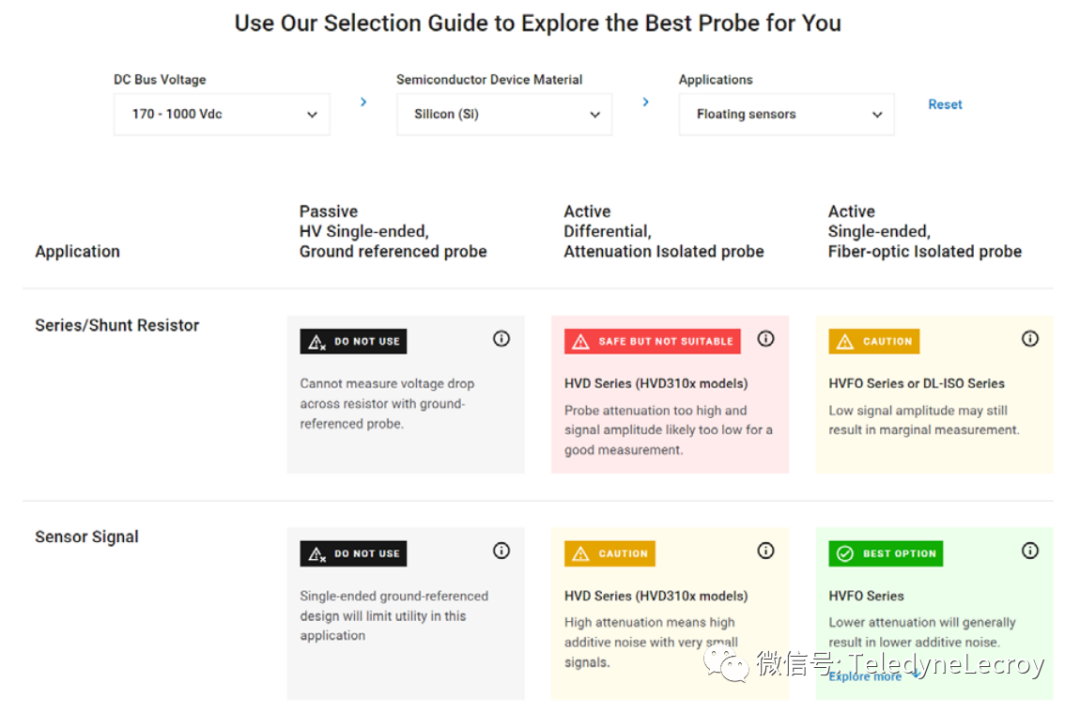Click arrow between DC Bus Voltage and Semiconductor
This screenshot has height=714, width=1080.
pyautogui.click(x=363, y=102)
